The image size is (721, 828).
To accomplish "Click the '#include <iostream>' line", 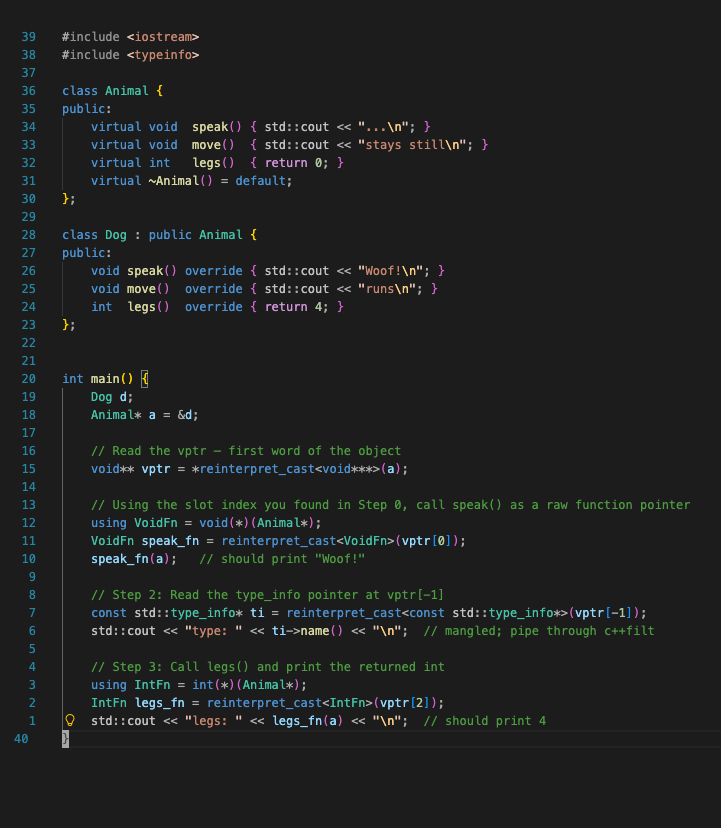I will point(130,37).
